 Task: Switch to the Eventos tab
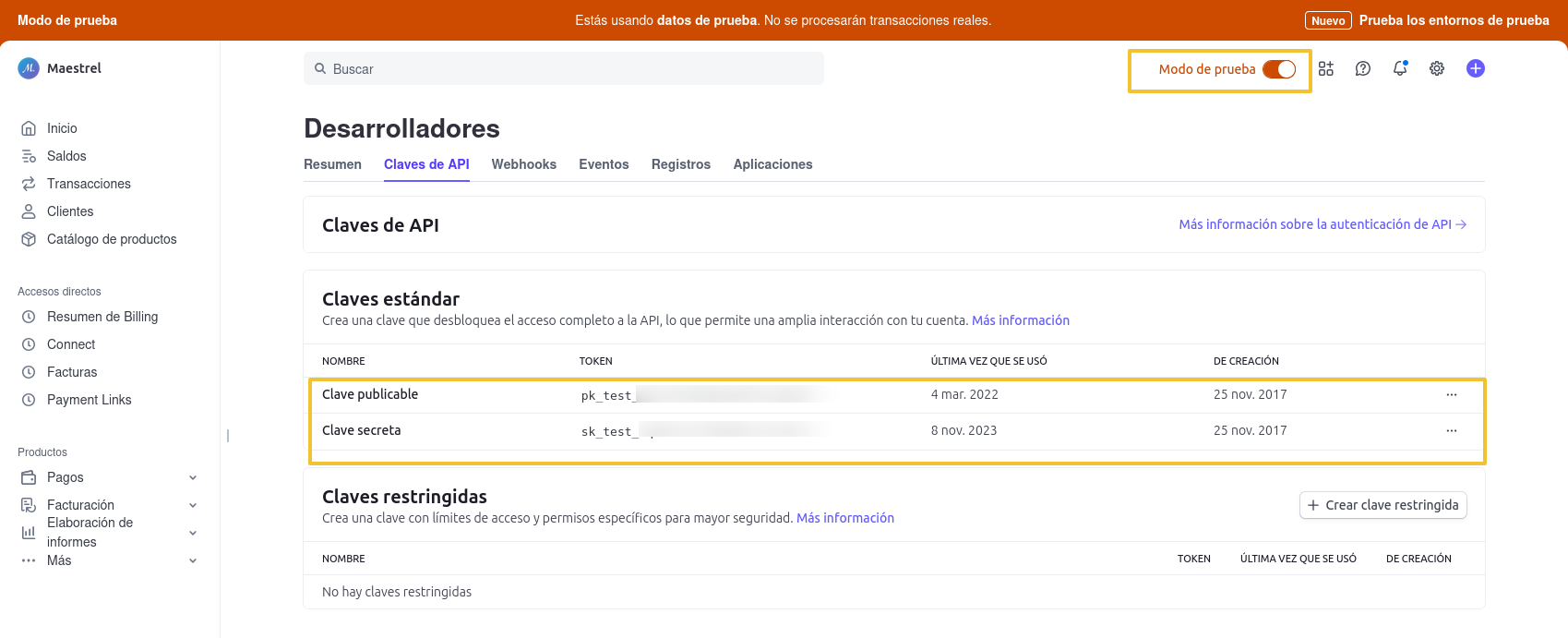tap(604, 164)
